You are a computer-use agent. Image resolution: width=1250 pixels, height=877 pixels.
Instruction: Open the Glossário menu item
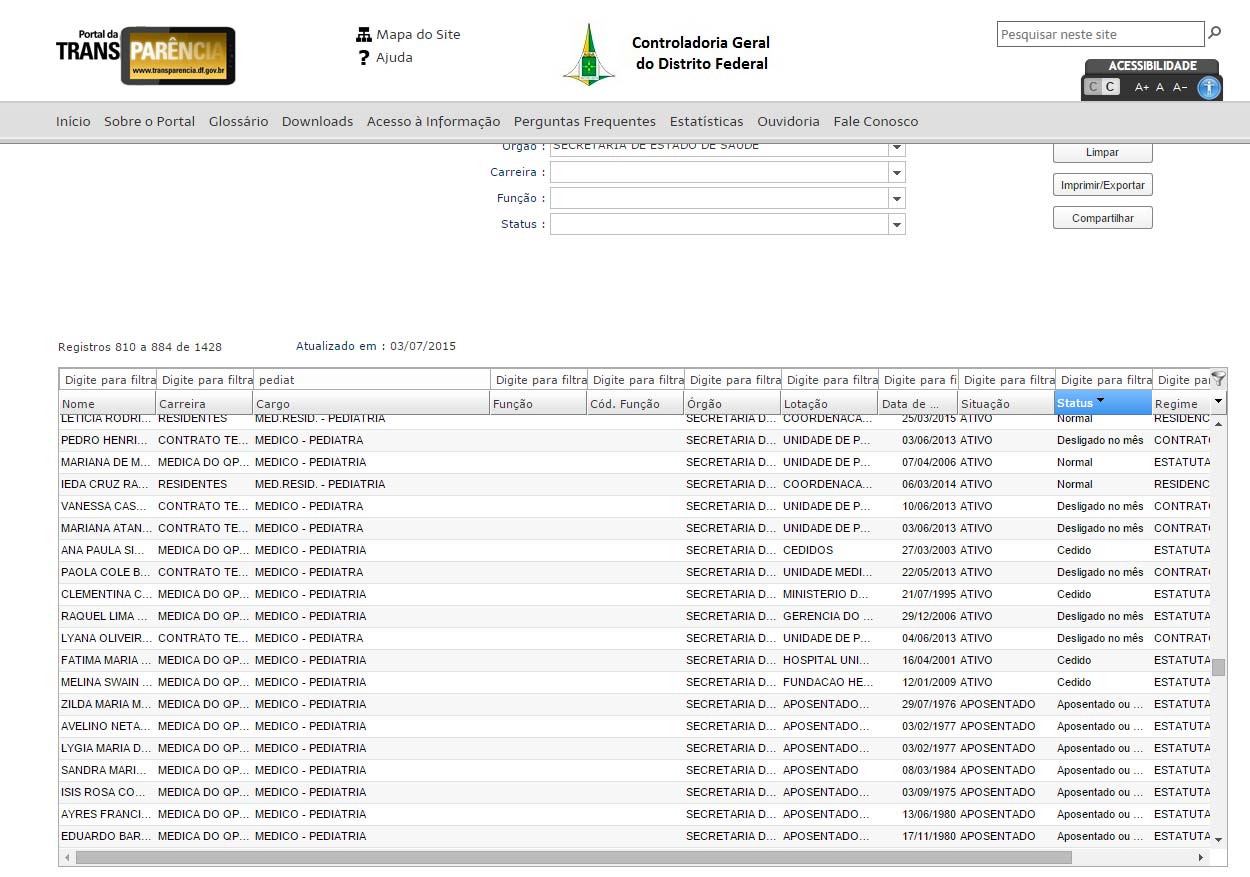click(238, 122)
